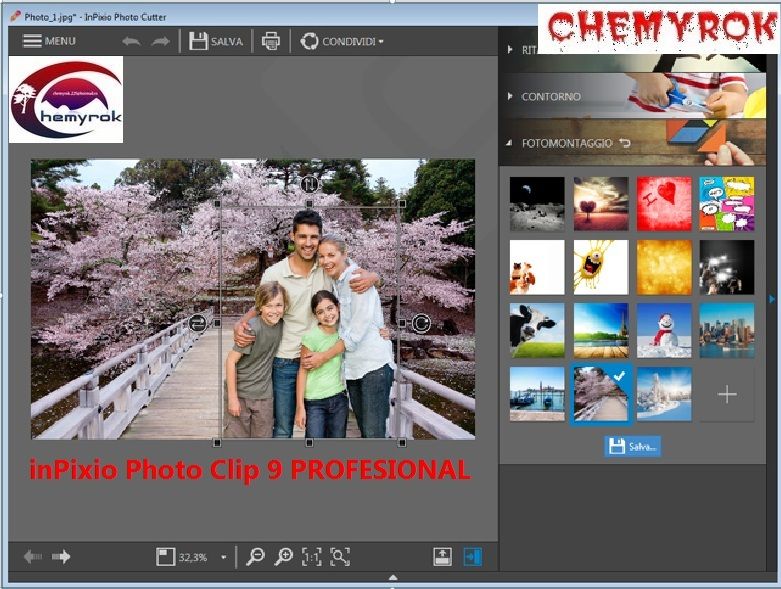Select the red I love heart background
Image resolution: width=781 pixels, height=589 pixels.
coord(664,204)
